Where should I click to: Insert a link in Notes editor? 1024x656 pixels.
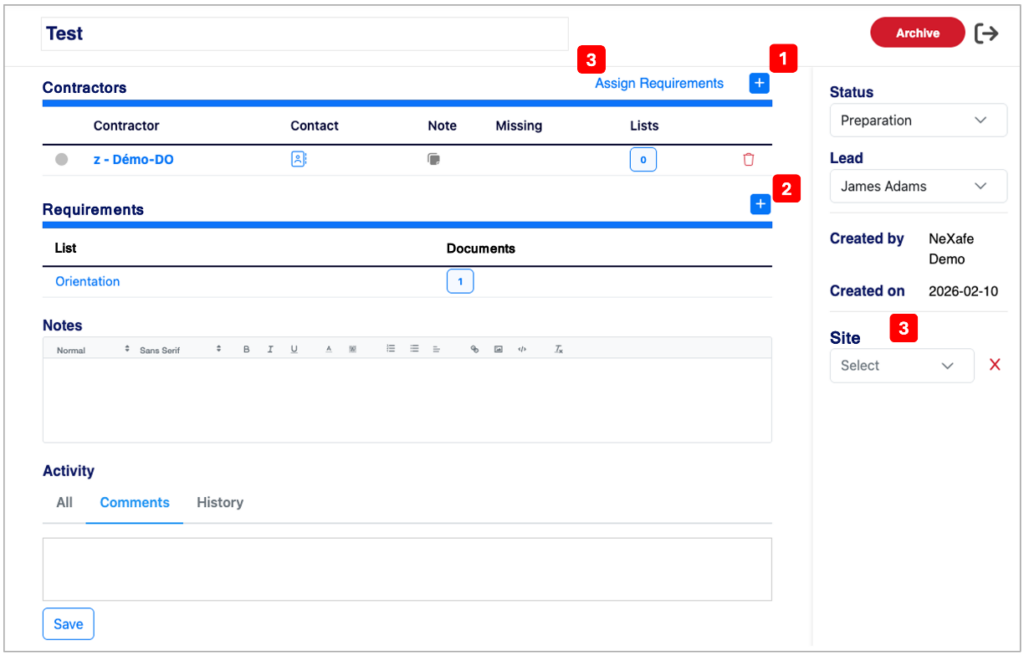point(475,350)
